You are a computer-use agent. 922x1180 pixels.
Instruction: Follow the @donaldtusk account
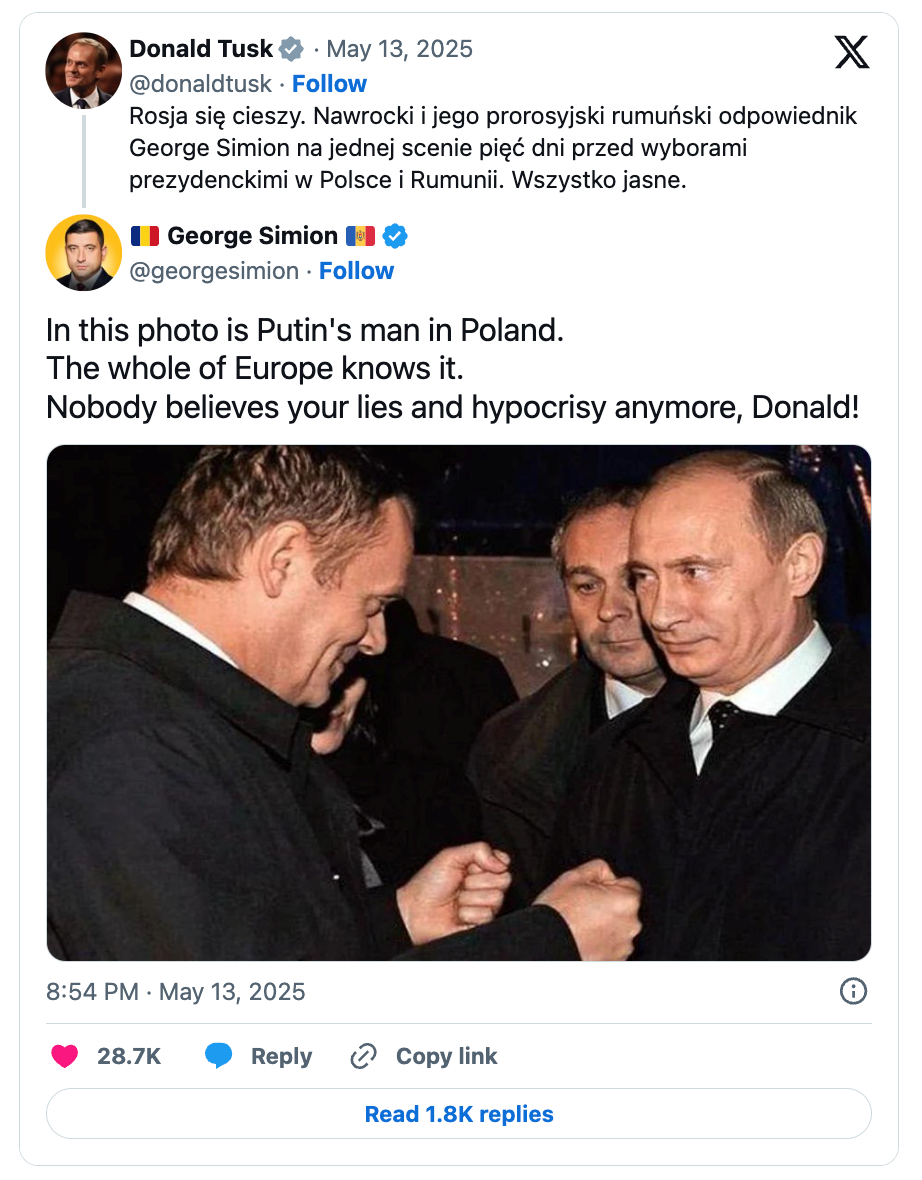(x=329, y=84)
